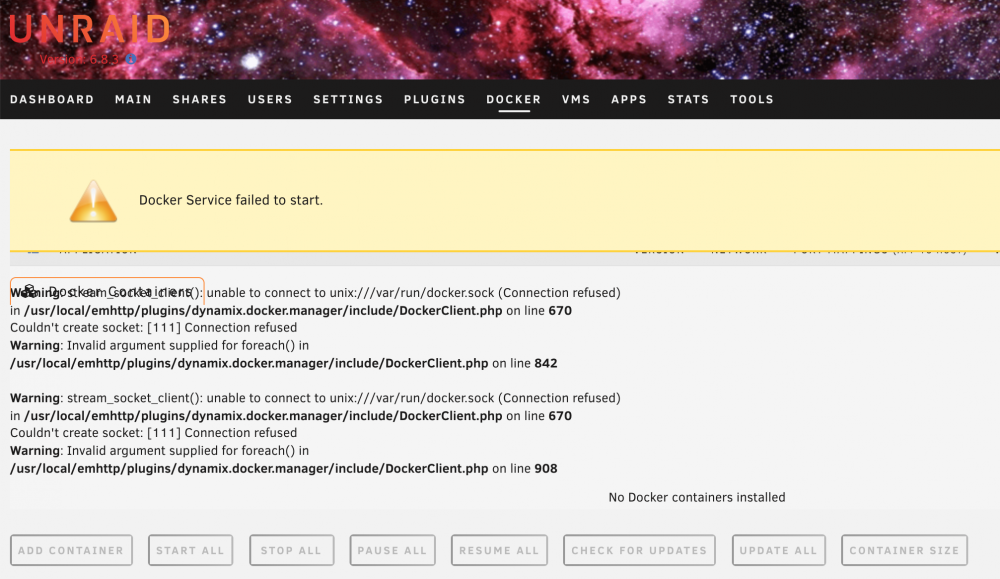Click 'No Docker containers installed' text
This screenshot has width=1000, height=579.
pyautogui.click(x=697, y=497)
